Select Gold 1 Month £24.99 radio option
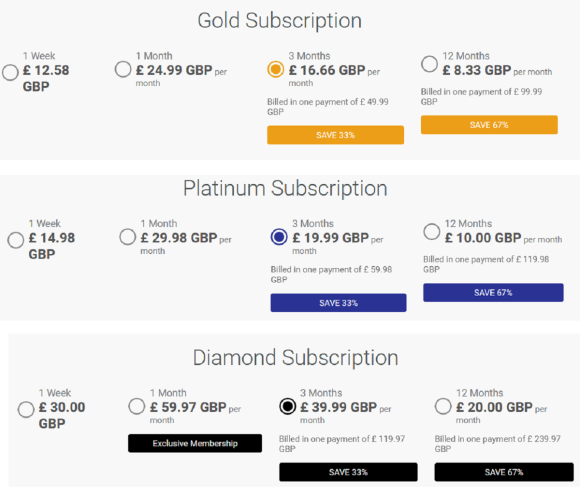Viewport: 580px width, 494px height. click(x=123, y=69)
